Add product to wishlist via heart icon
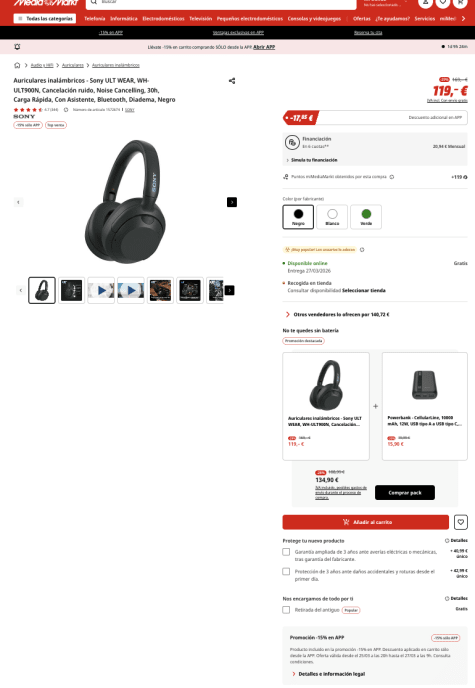This screenshot has height=688, width=475. pos(461,522)
